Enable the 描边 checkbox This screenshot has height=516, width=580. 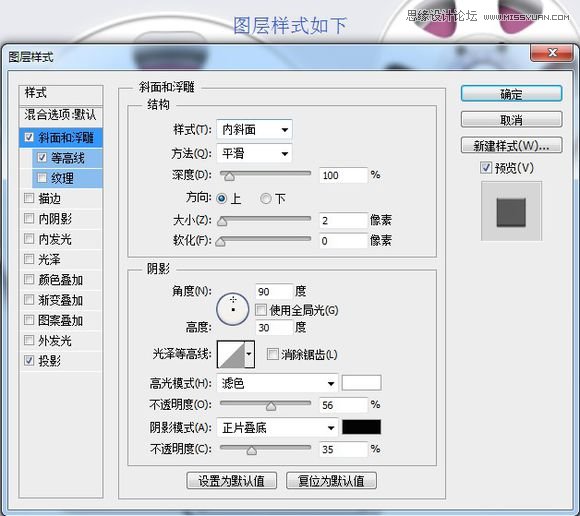point(29,198)
